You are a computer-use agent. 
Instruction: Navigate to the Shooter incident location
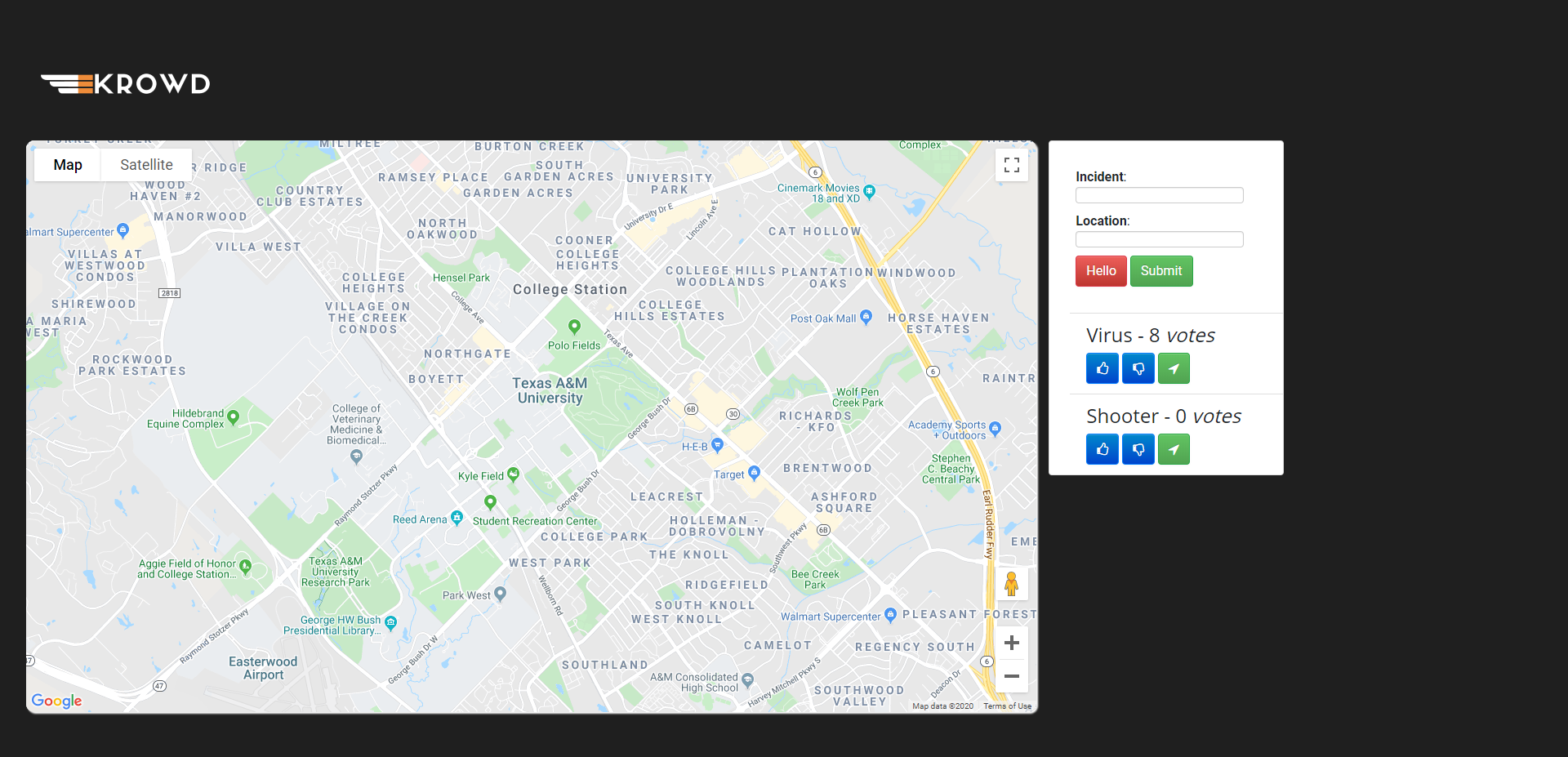pos(1174,449)
